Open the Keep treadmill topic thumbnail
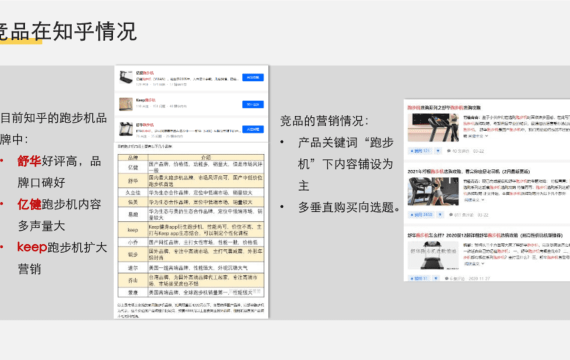570x360 pixels. [x=126, y=104]
